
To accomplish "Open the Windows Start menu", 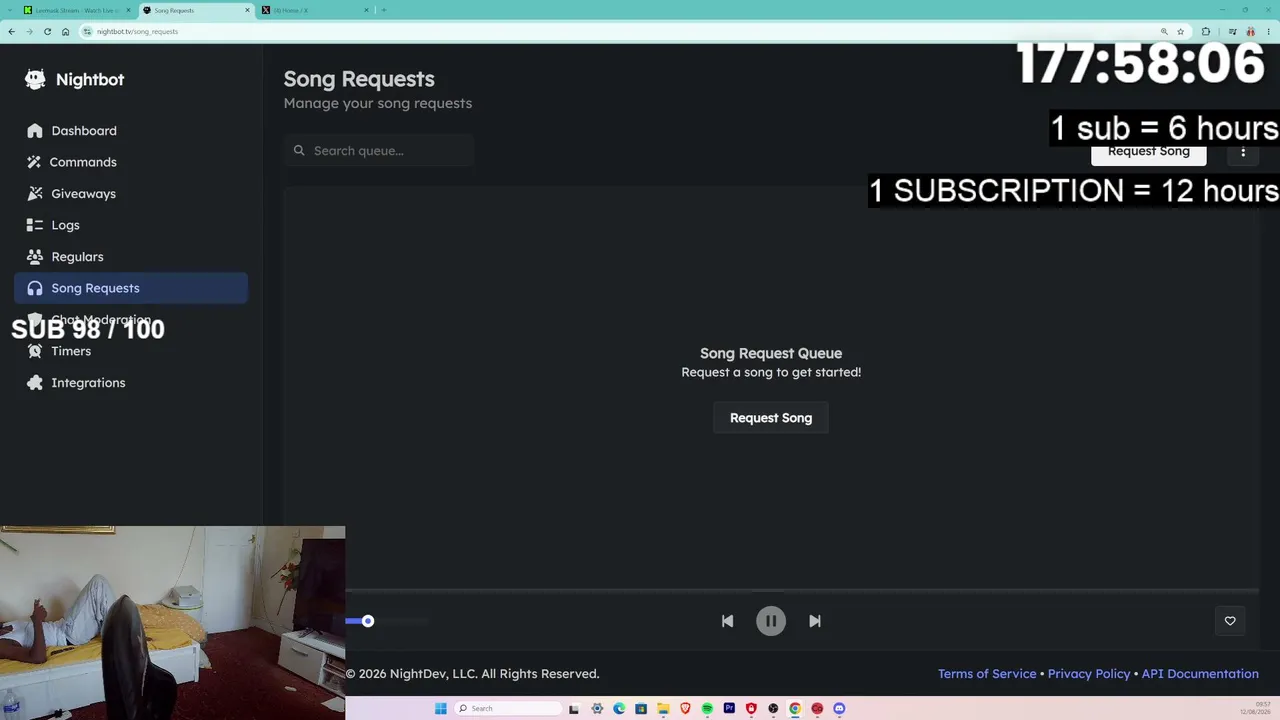I will click(440, 709).
